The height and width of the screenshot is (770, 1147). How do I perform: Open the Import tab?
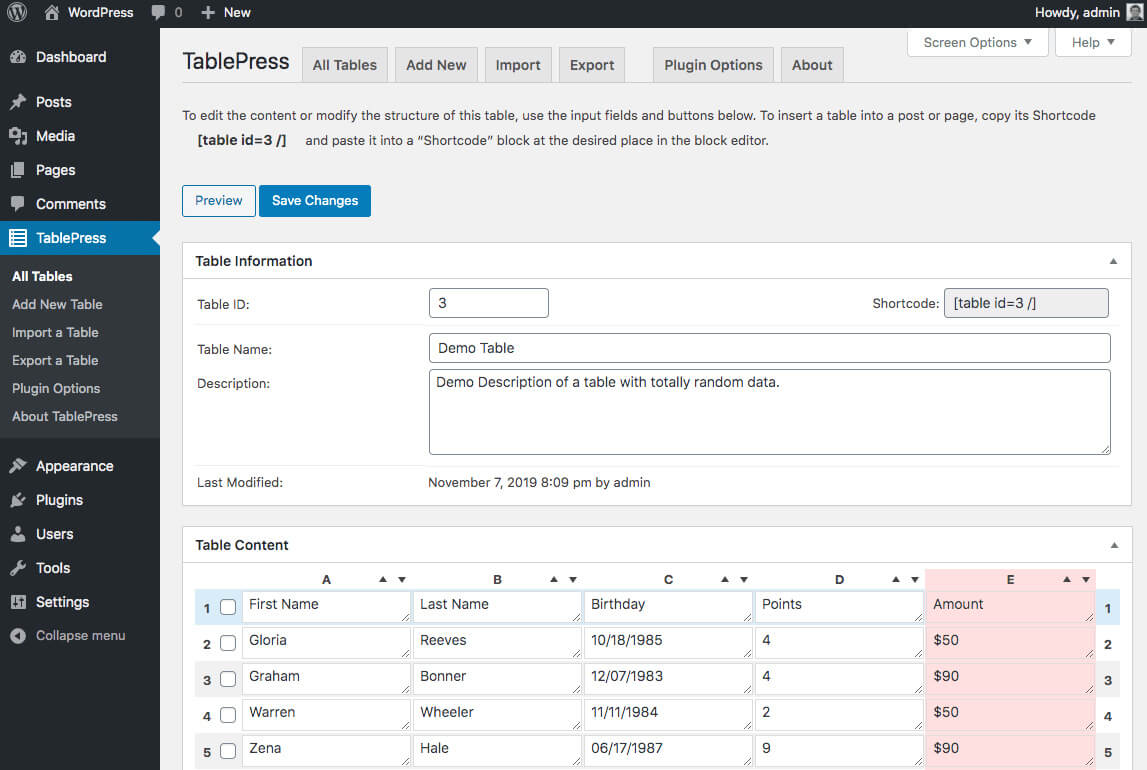point(518,65)
